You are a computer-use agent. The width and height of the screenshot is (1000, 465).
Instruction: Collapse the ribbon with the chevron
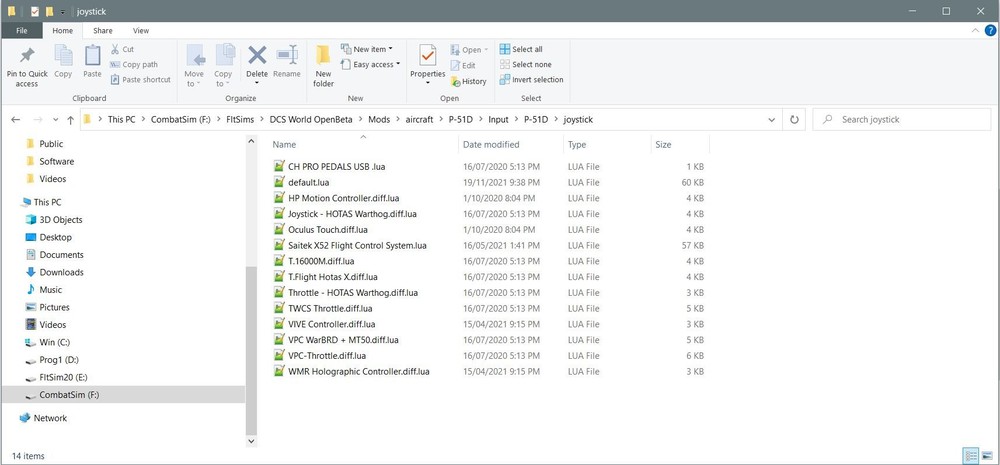[x=974, y=31]
